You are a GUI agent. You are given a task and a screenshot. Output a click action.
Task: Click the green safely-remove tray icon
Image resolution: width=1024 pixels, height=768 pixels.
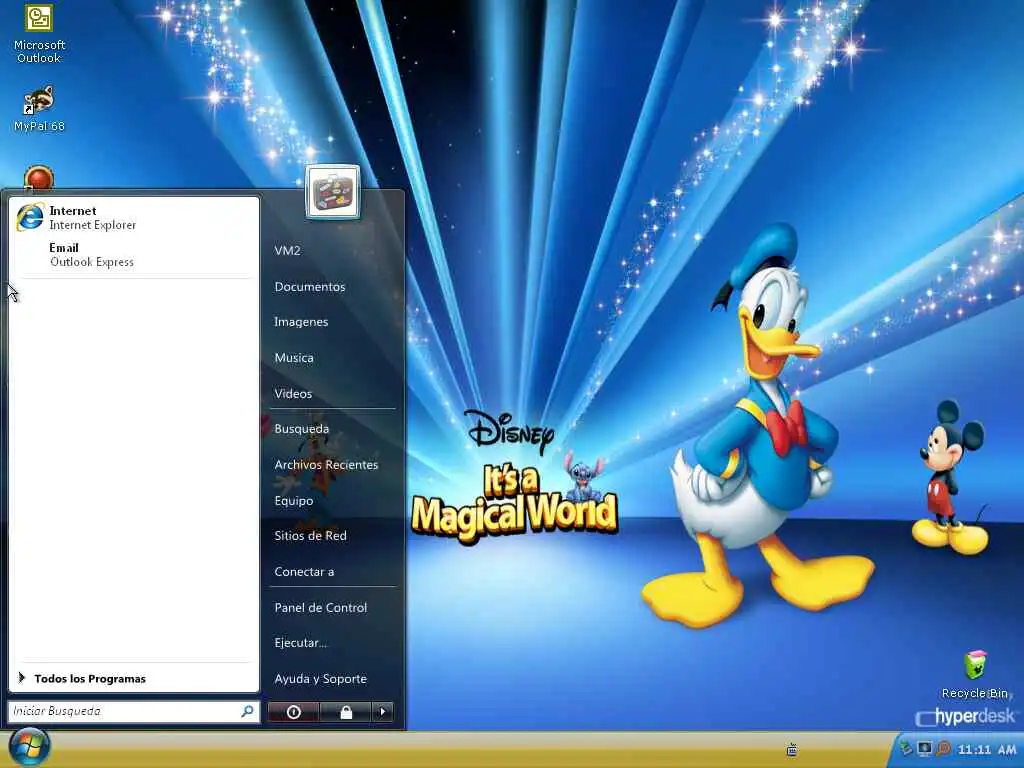pos(906,748)
